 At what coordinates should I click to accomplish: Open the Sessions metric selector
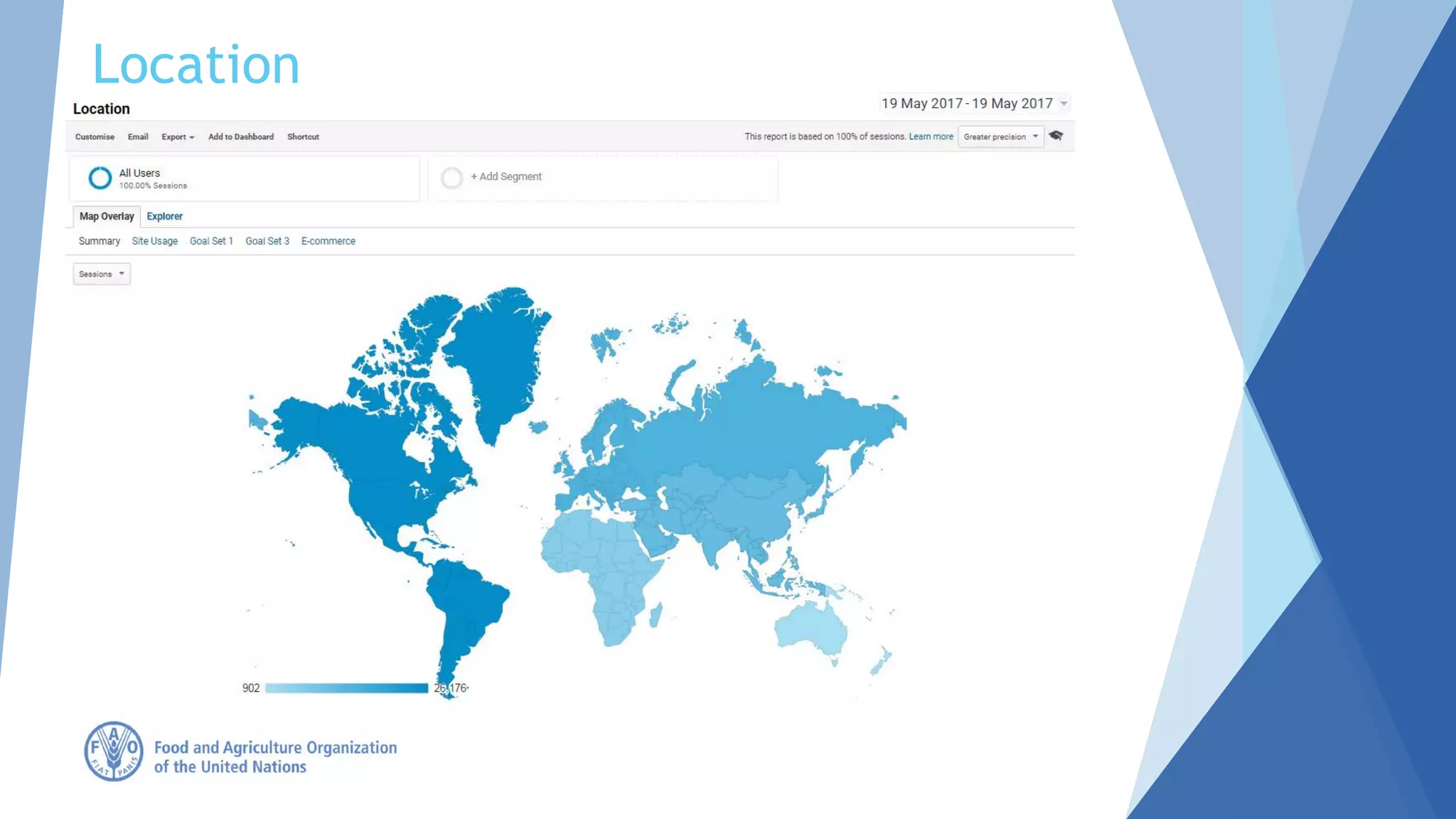click(102, 274)
